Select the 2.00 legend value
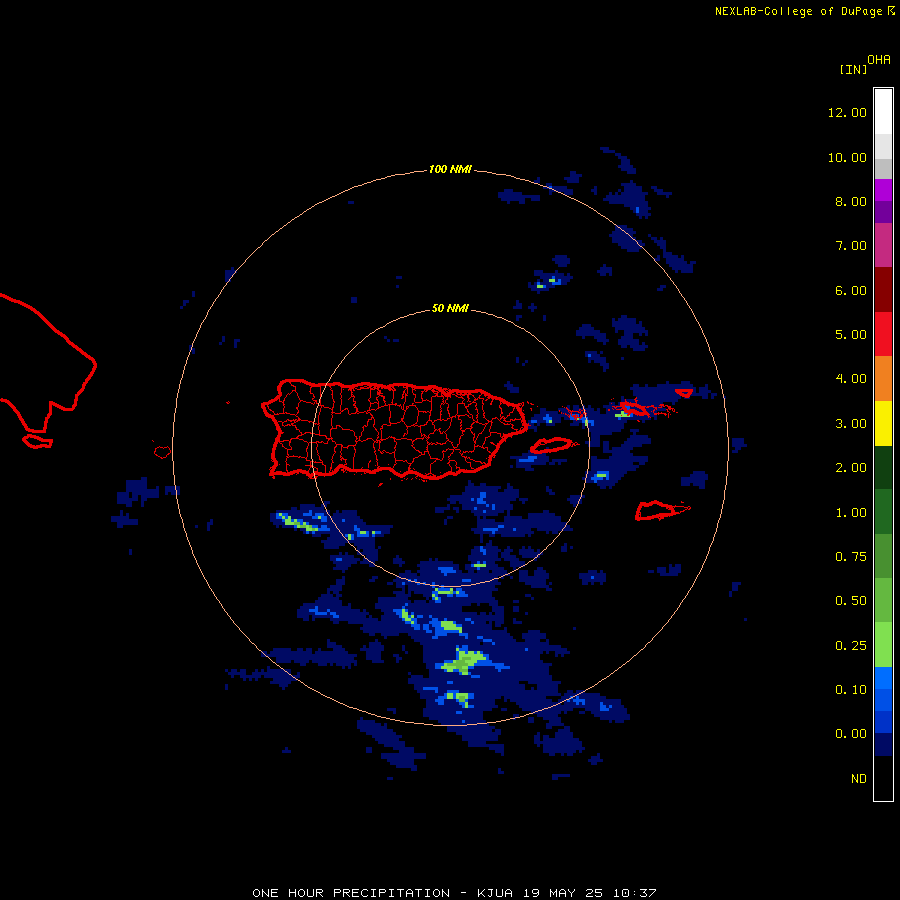This screenshot has height=900, width=900. (x=850, y=468)
